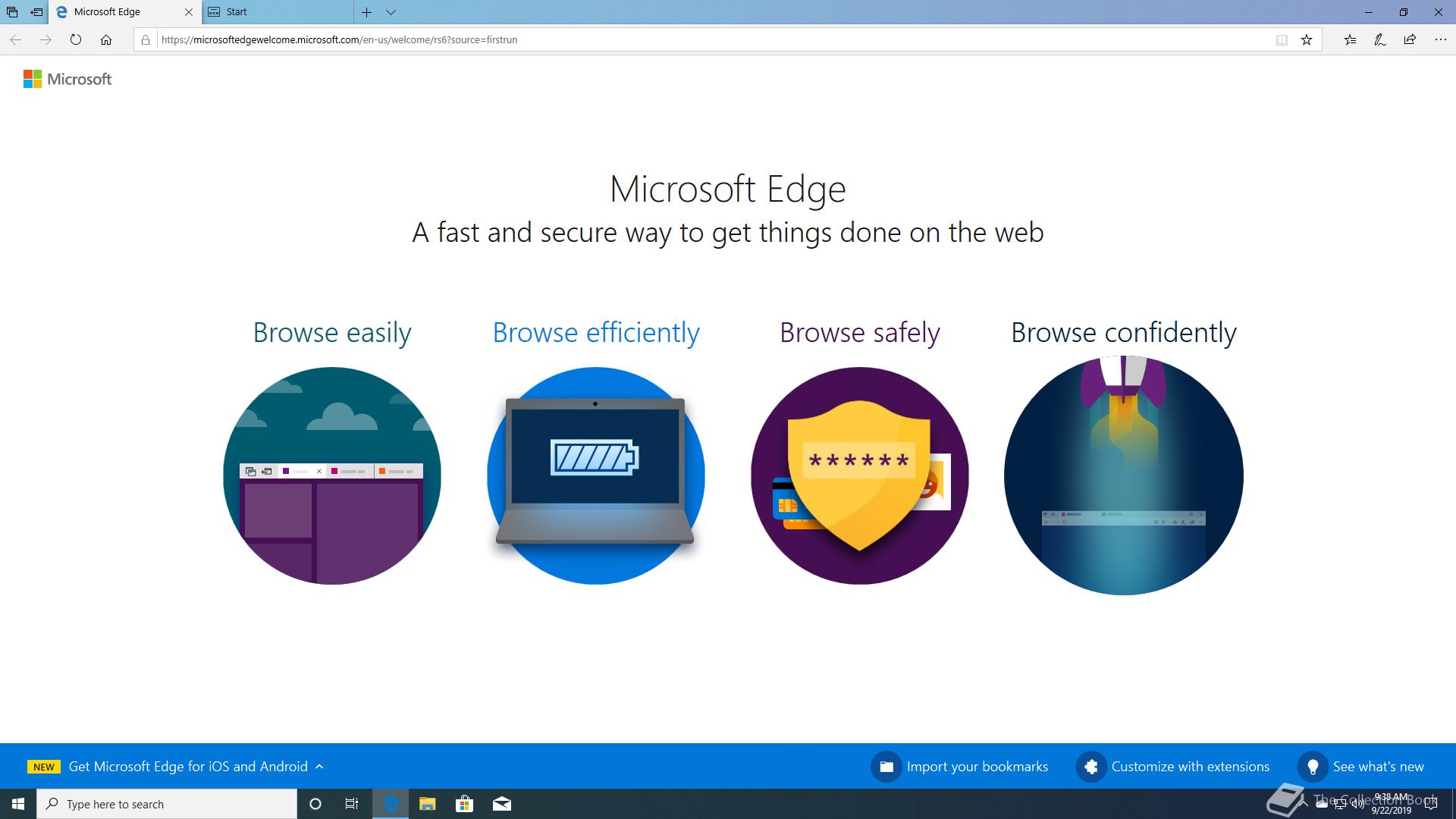Open the tabs you've set aside icon
The width and height of the screenshot is (1456, 819).
pyautogui.click(x=12, y=12)
